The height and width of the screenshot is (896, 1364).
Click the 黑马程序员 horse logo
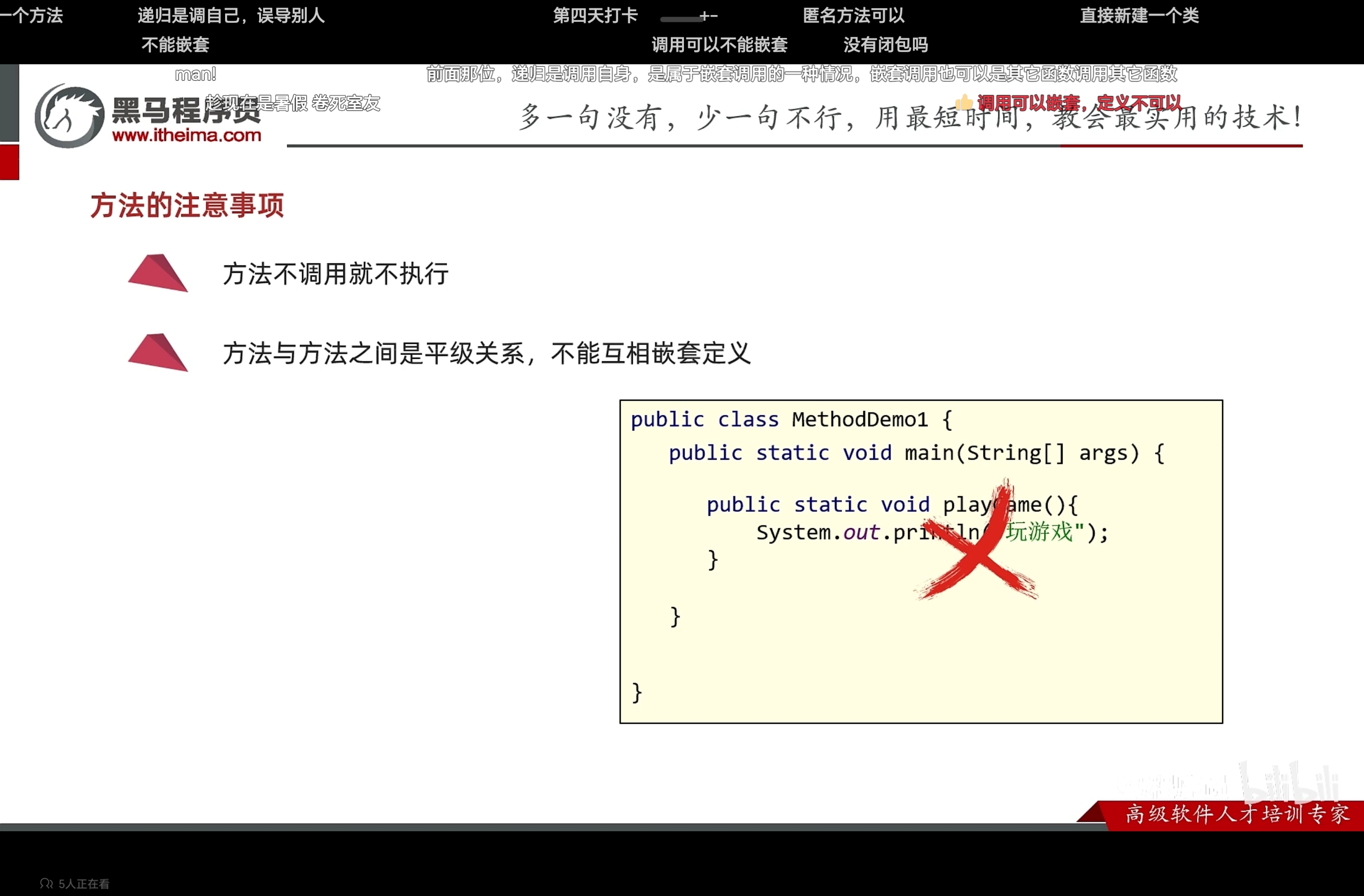tap(69, 116)
